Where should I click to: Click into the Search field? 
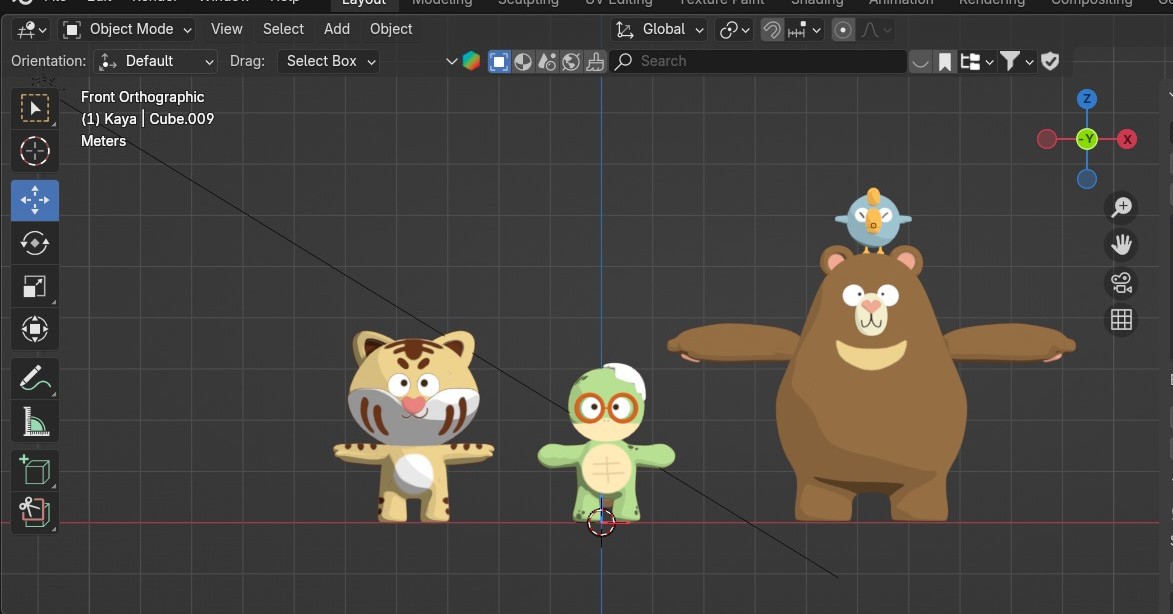[757, 61]
